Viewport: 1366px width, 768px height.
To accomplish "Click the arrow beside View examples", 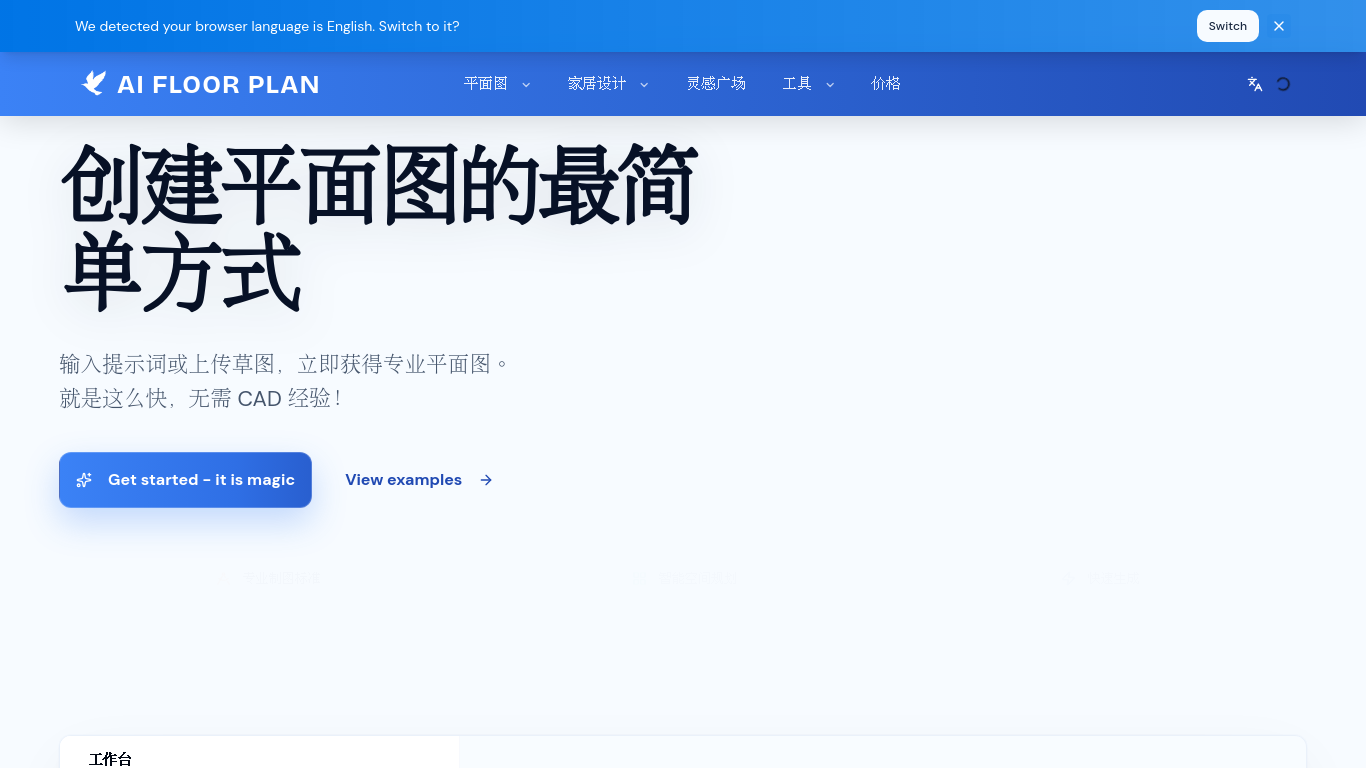I will (x=486, y=480).
